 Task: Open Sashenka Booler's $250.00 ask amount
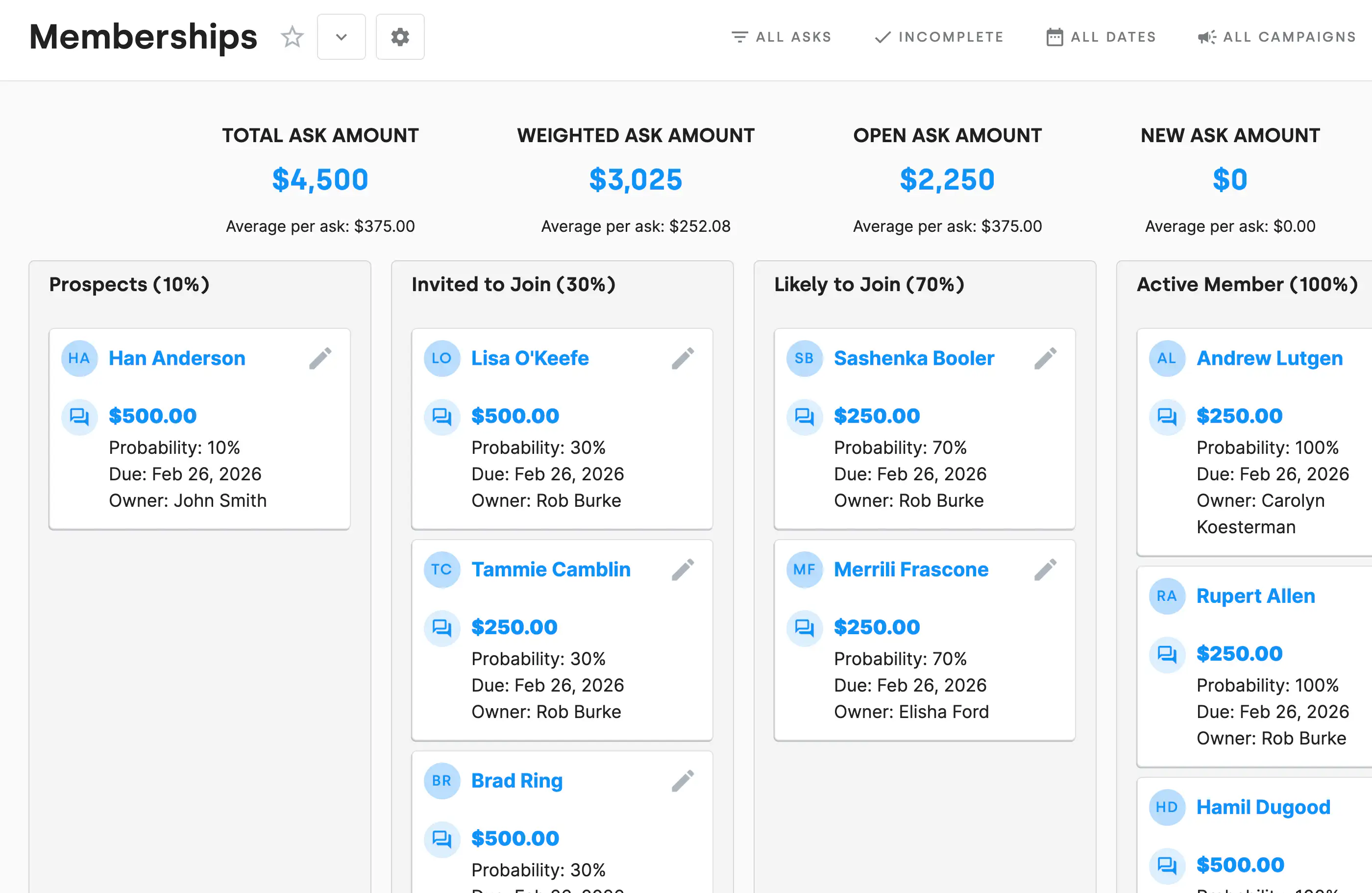tap(877, 416)
